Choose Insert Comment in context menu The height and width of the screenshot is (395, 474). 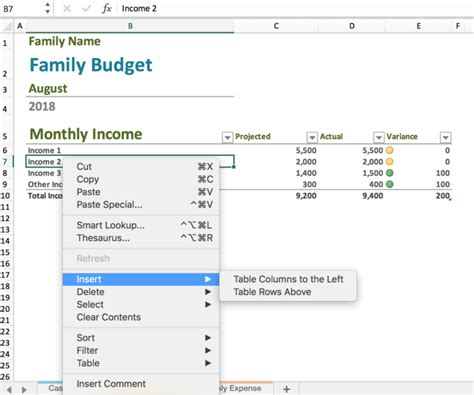141,384
